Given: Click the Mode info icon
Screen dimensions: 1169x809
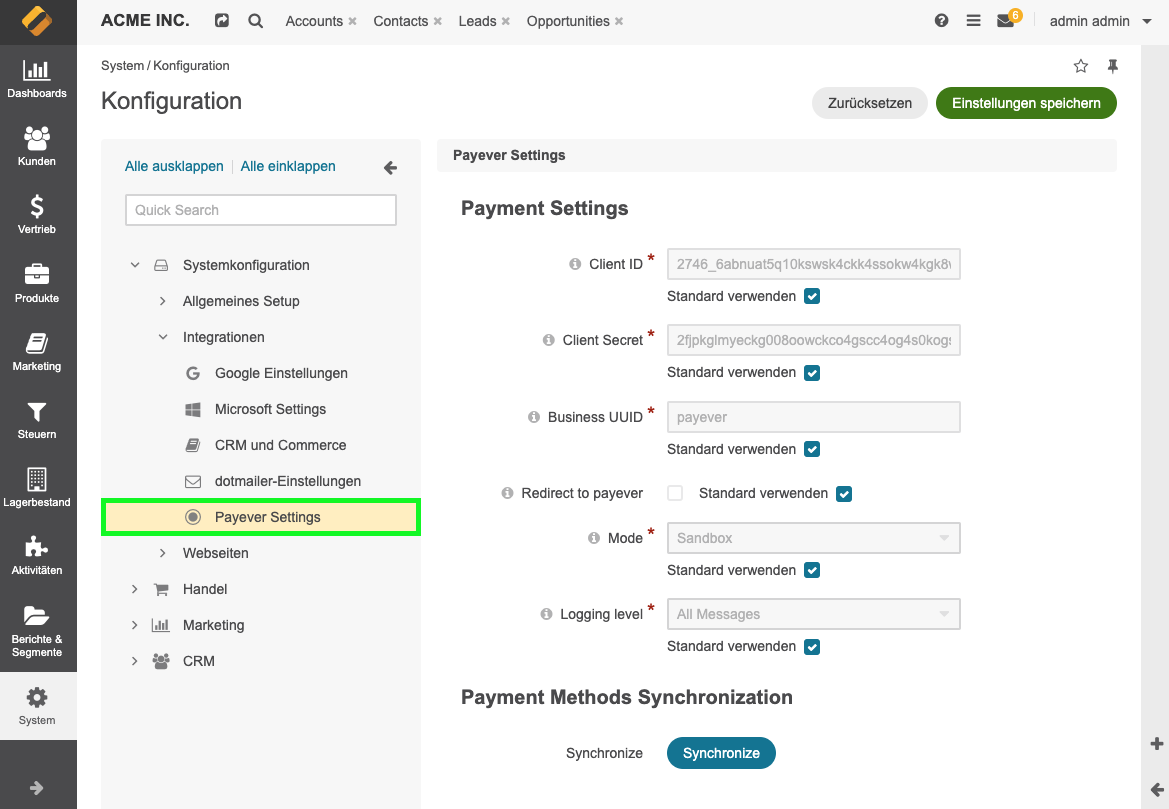Looking at the screenshot, I should [x=593, y=538].
